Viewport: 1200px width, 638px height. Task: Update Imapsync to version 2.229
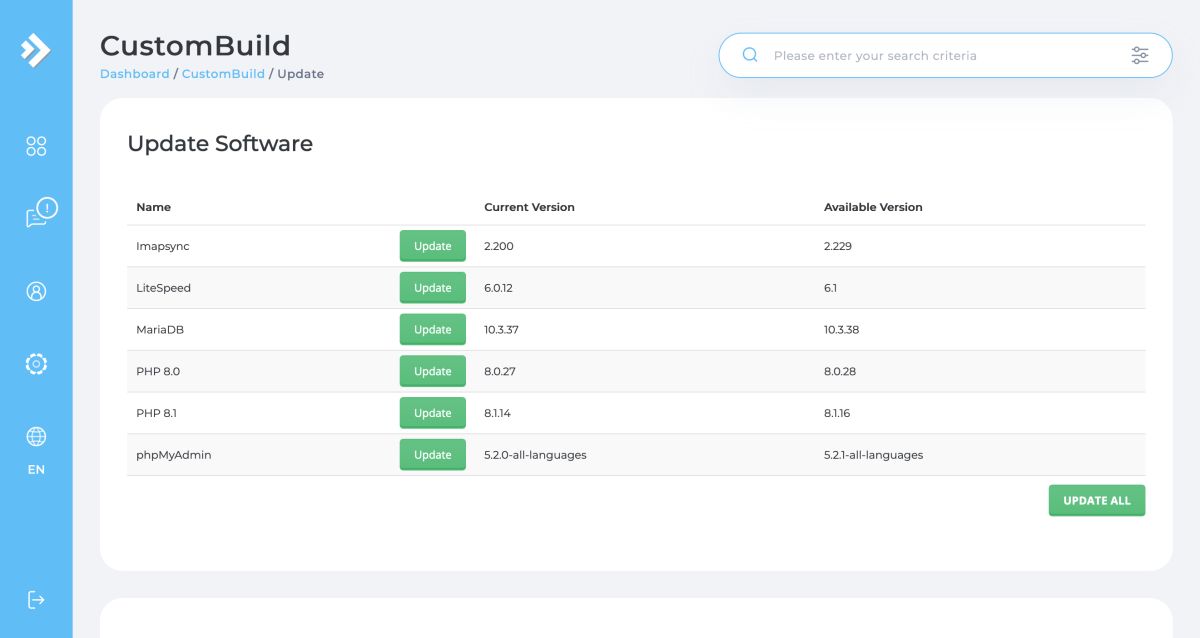click(432, 246)
